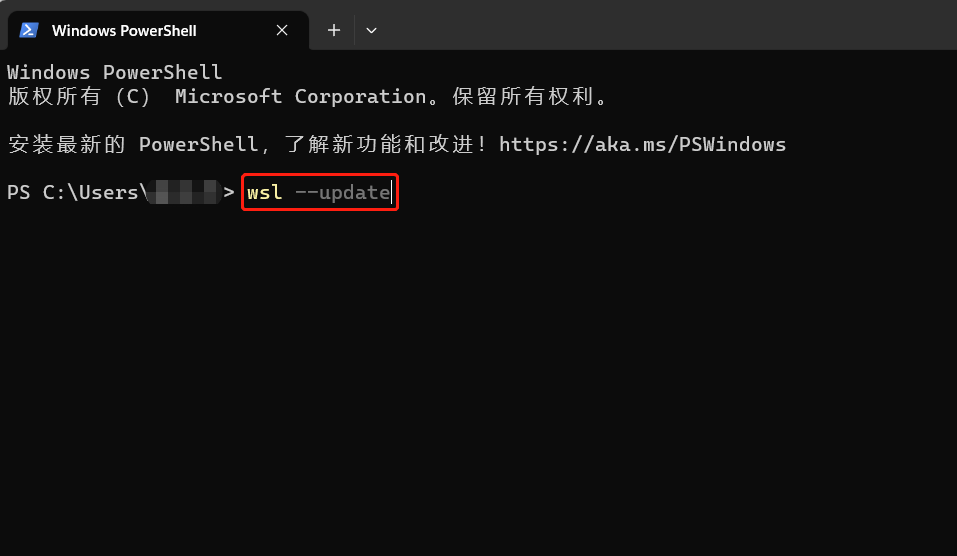Click the PowerShell icon in the tab
Screen dimensions: 957x556
(x=29, y=30)
